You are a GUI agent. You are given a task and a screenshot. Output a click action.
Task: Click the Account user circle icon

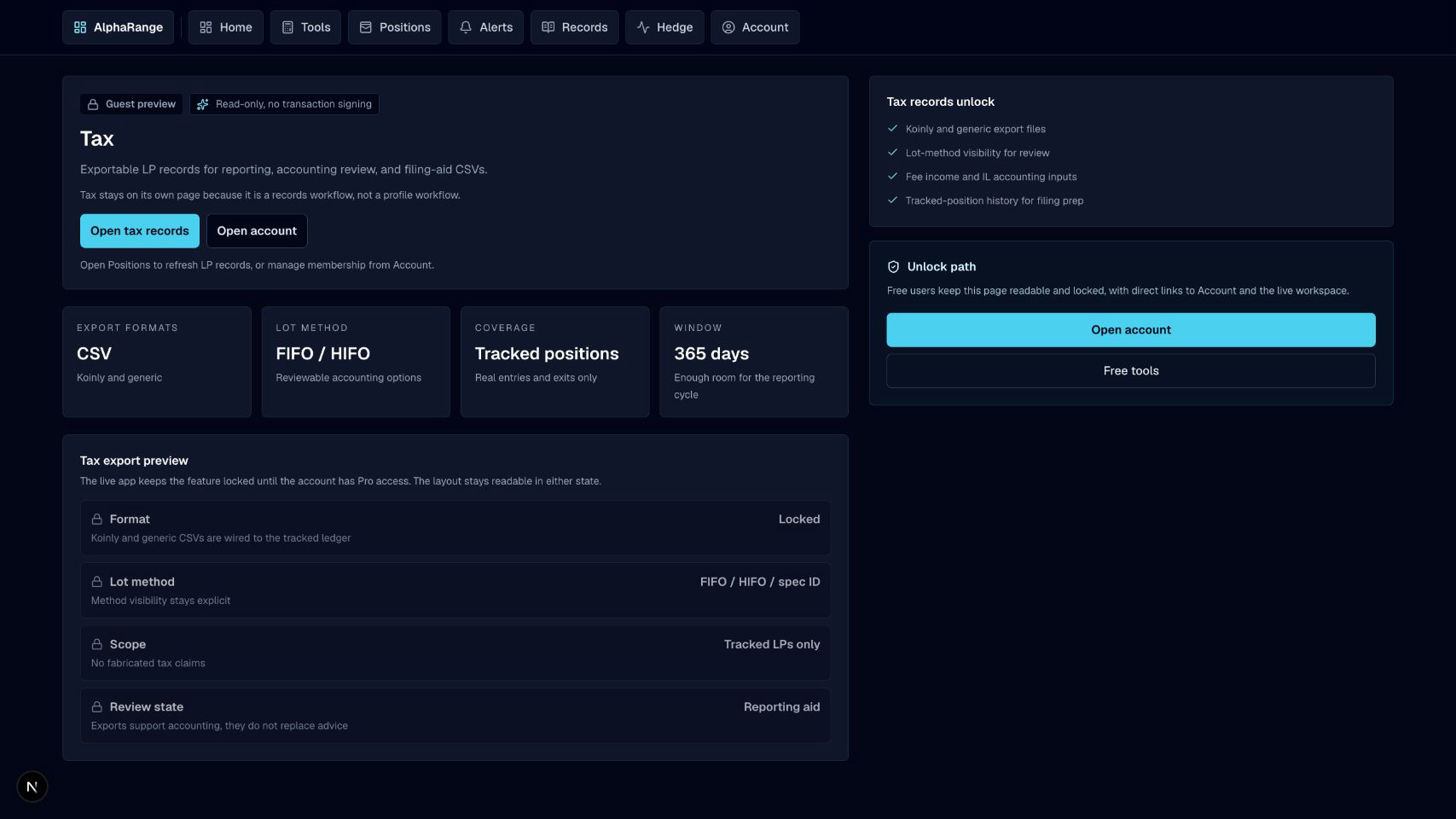tap(728, 27)
